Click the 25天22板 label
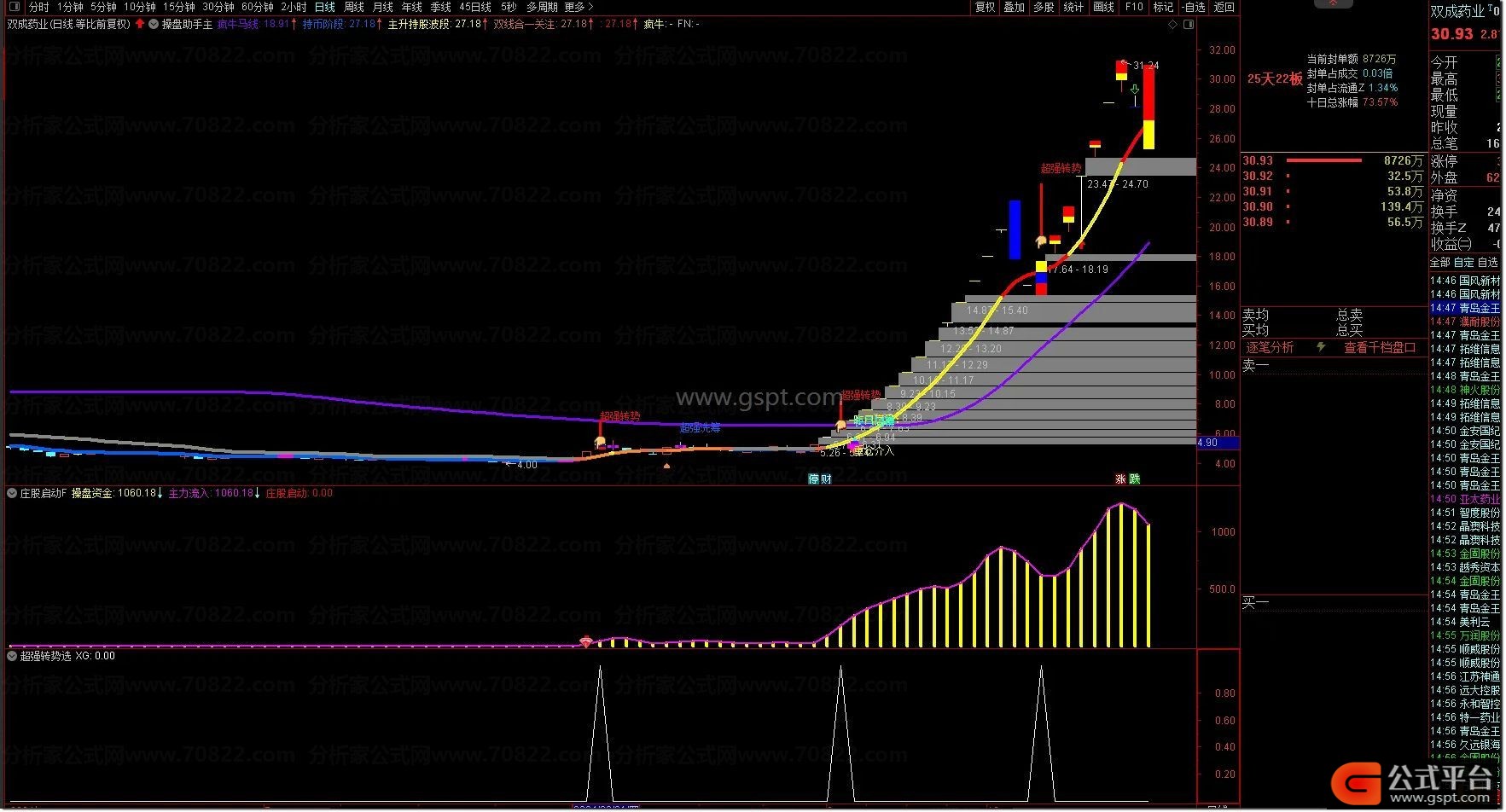Screen dimensions: 1506x812 (x=1275, y=78)
